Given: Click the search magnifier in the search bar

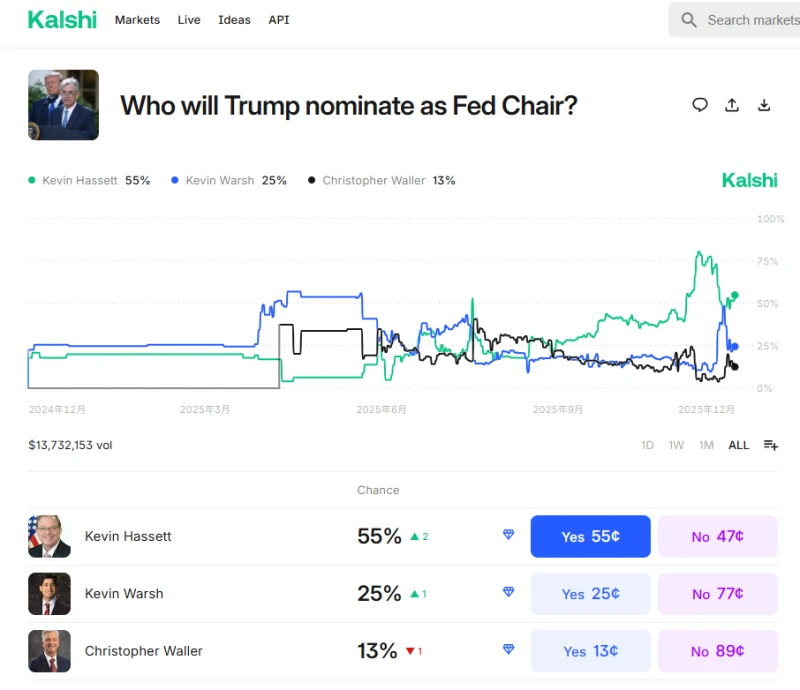Looking at the screenshot, I should (x=689, y=19).
